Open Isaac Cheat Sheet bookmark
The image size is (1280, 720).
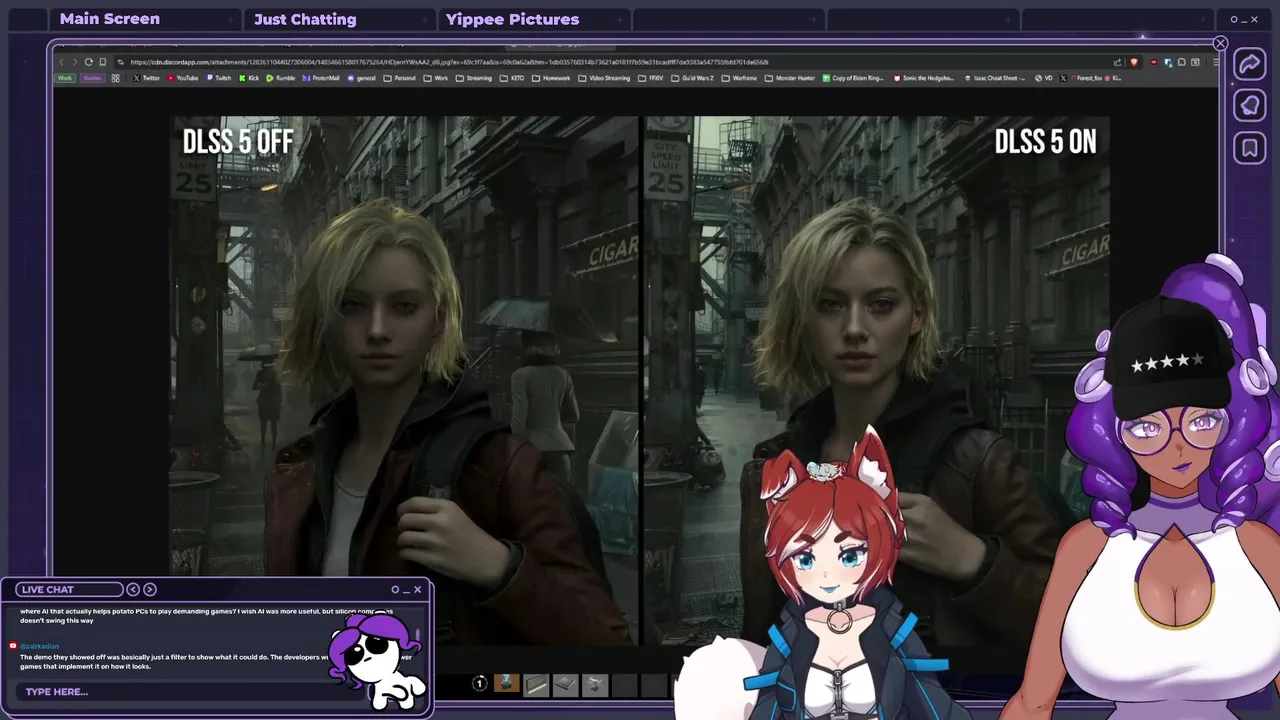pos(994,78)
